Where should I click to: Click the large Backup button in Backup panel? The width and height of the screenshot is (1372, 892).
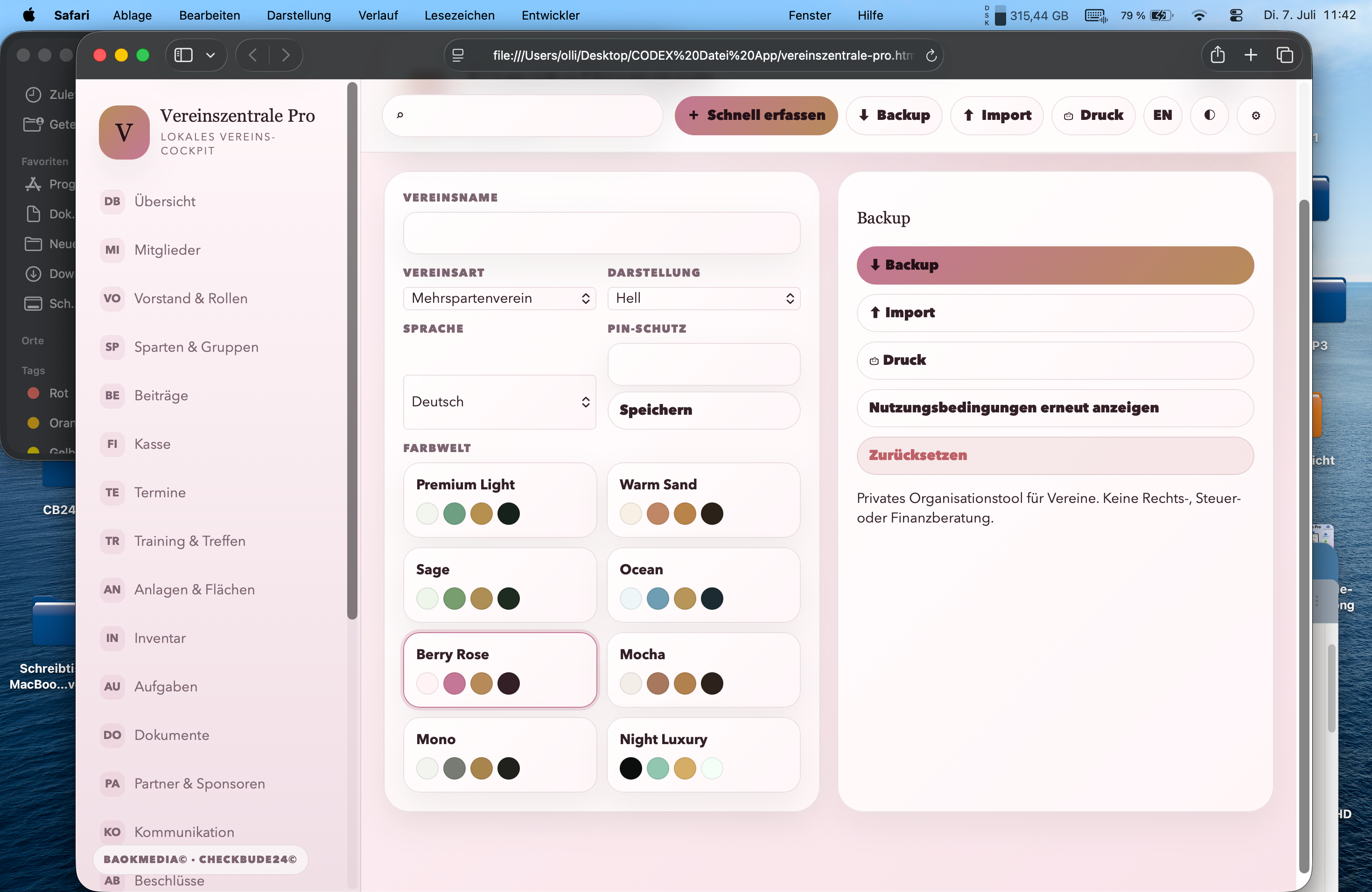point(1055,265)
